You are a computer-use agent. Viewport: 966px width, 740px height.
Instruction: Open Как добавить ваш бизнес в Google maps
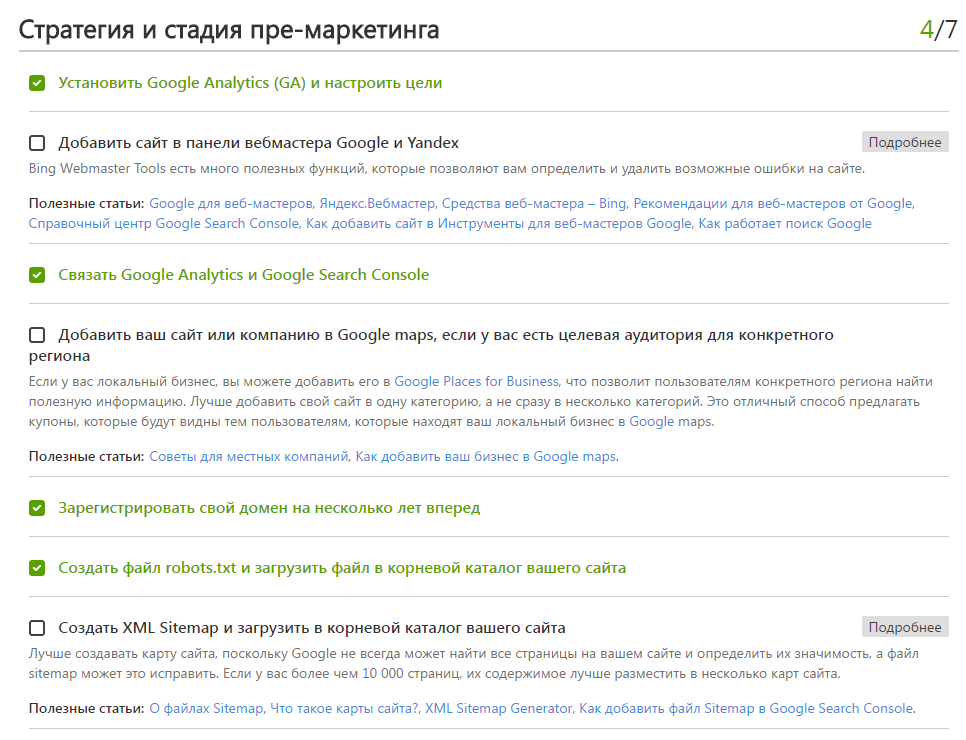[485, 457]
